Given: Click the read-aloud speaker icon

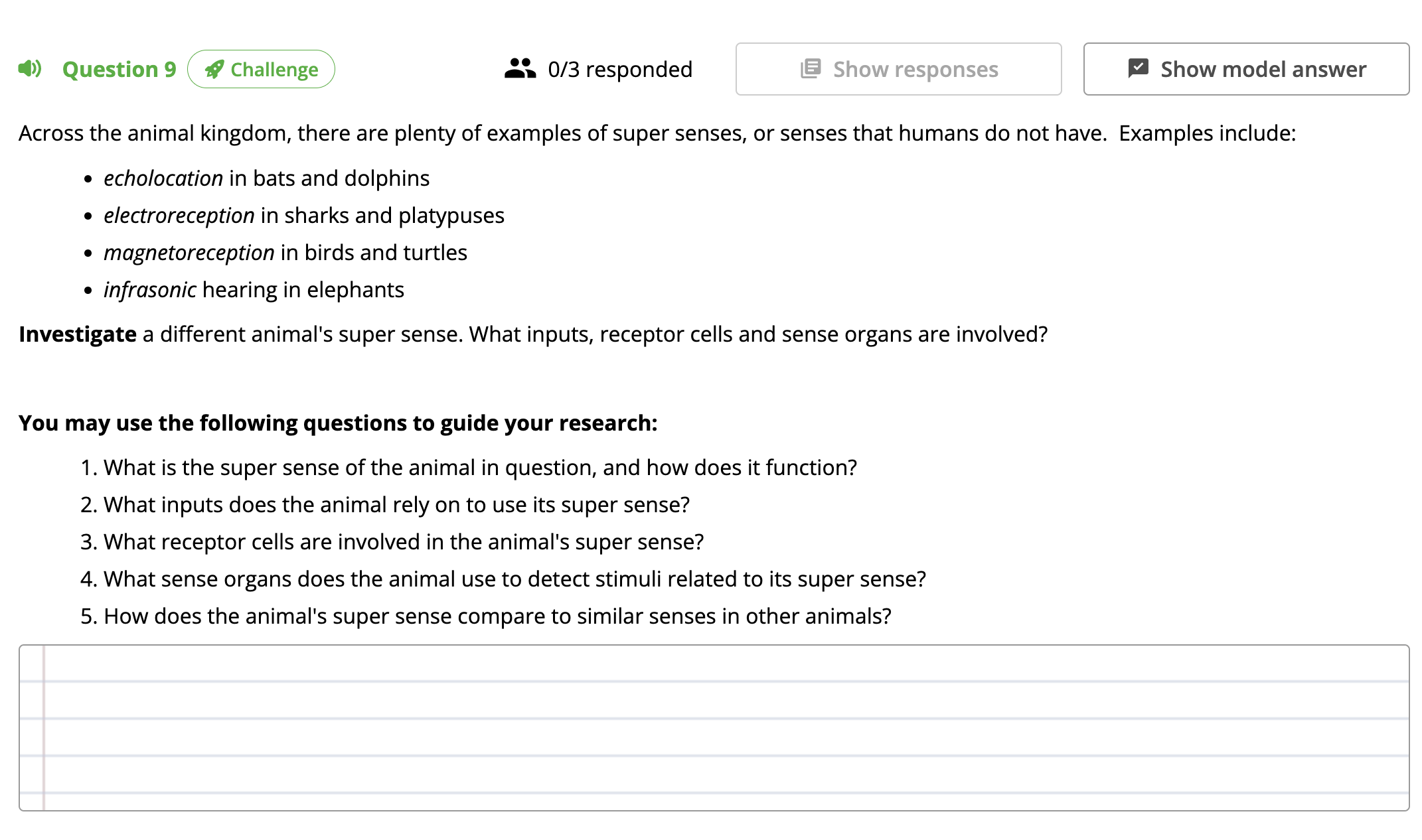Looking at the screenshot, I should pyautogui.click(x=30, y=68).
